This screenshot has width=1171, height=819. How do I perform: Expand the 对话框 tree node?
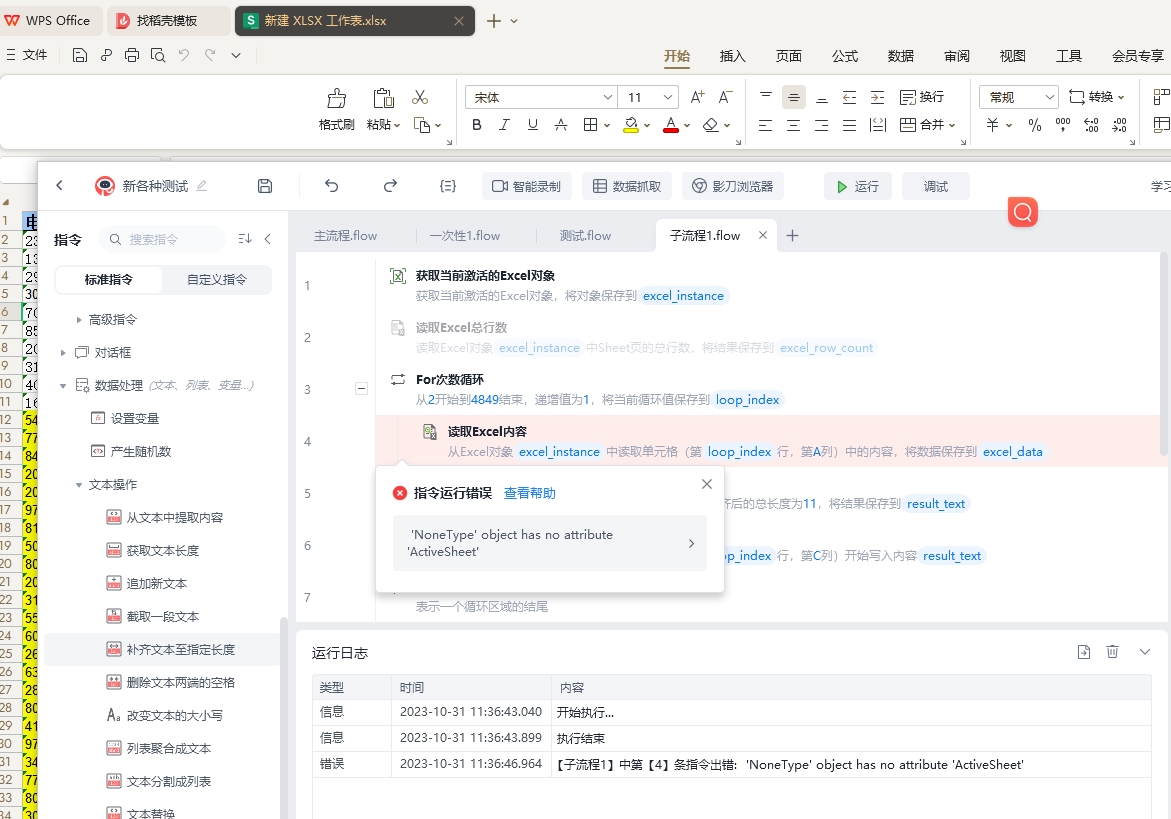coord(63,352)
